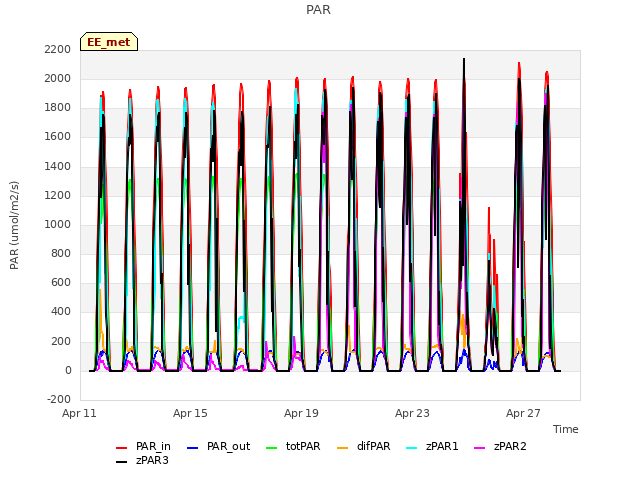This screenshot has height=480, width=640.
Task: Click the PAR (umol/m2/s) y-axis label
Action: coord(14,225)
